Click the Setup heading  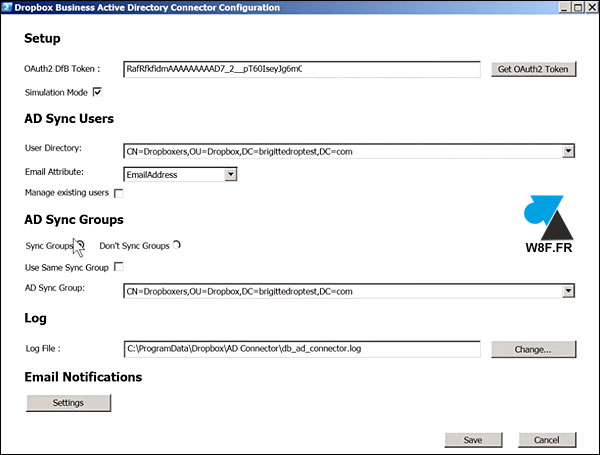[x=42, y=38]
